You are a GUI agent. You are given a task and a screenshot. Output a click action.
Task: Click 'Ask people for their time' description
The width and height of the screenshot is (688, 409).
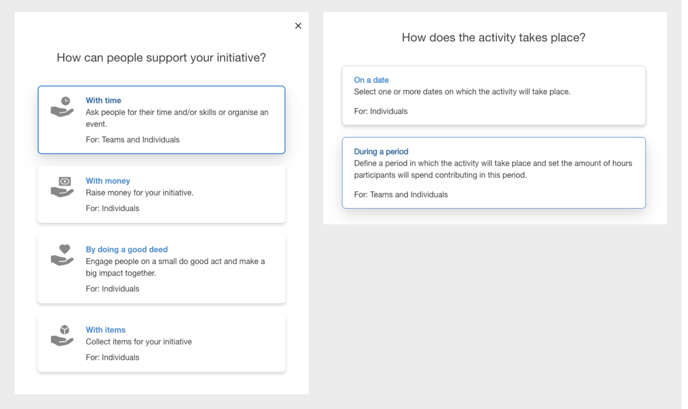pyautogui.click(x=177, y=118)
